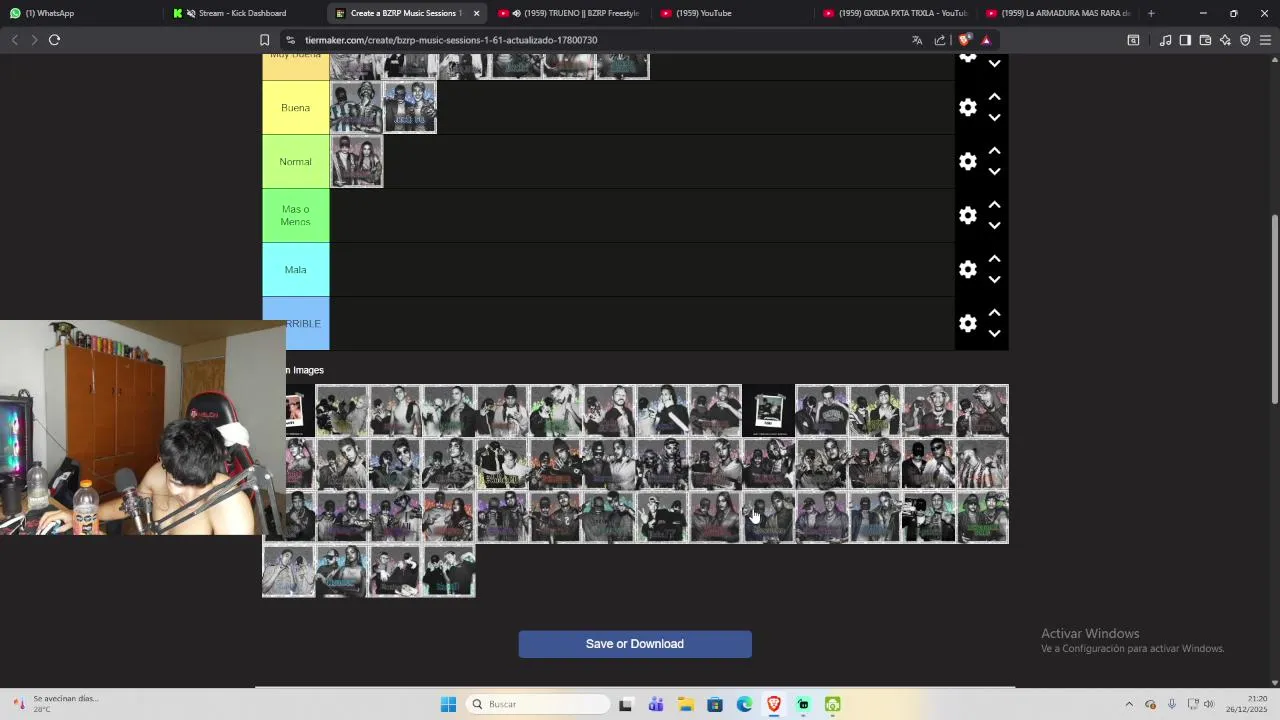Select the only image in Normal tier
The height and width of the screenshot is (720, 1280).
[356, 161]
